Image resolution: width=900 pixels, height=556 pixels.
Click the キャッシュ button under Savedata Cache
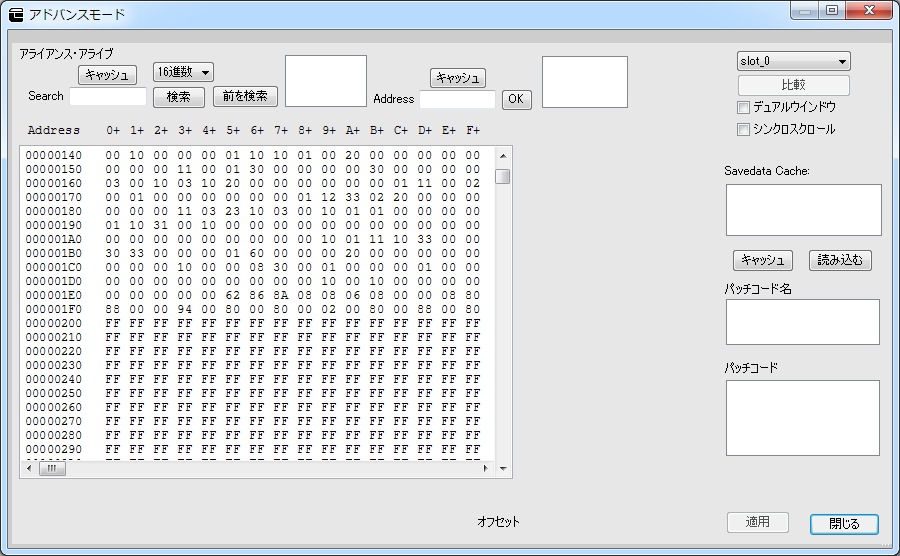pos(763,260)
